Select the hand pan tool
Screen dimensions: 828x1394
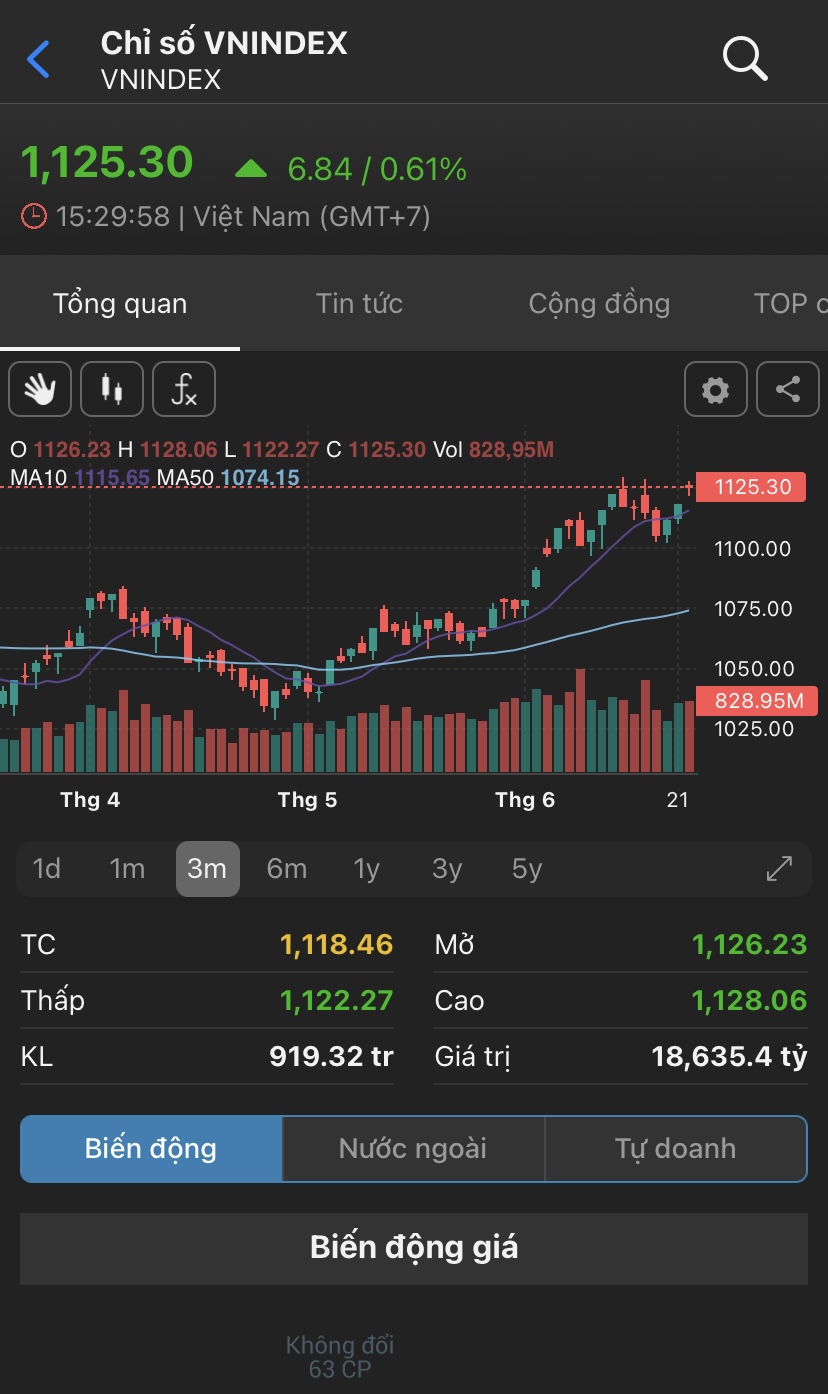[x=40, y=389]
